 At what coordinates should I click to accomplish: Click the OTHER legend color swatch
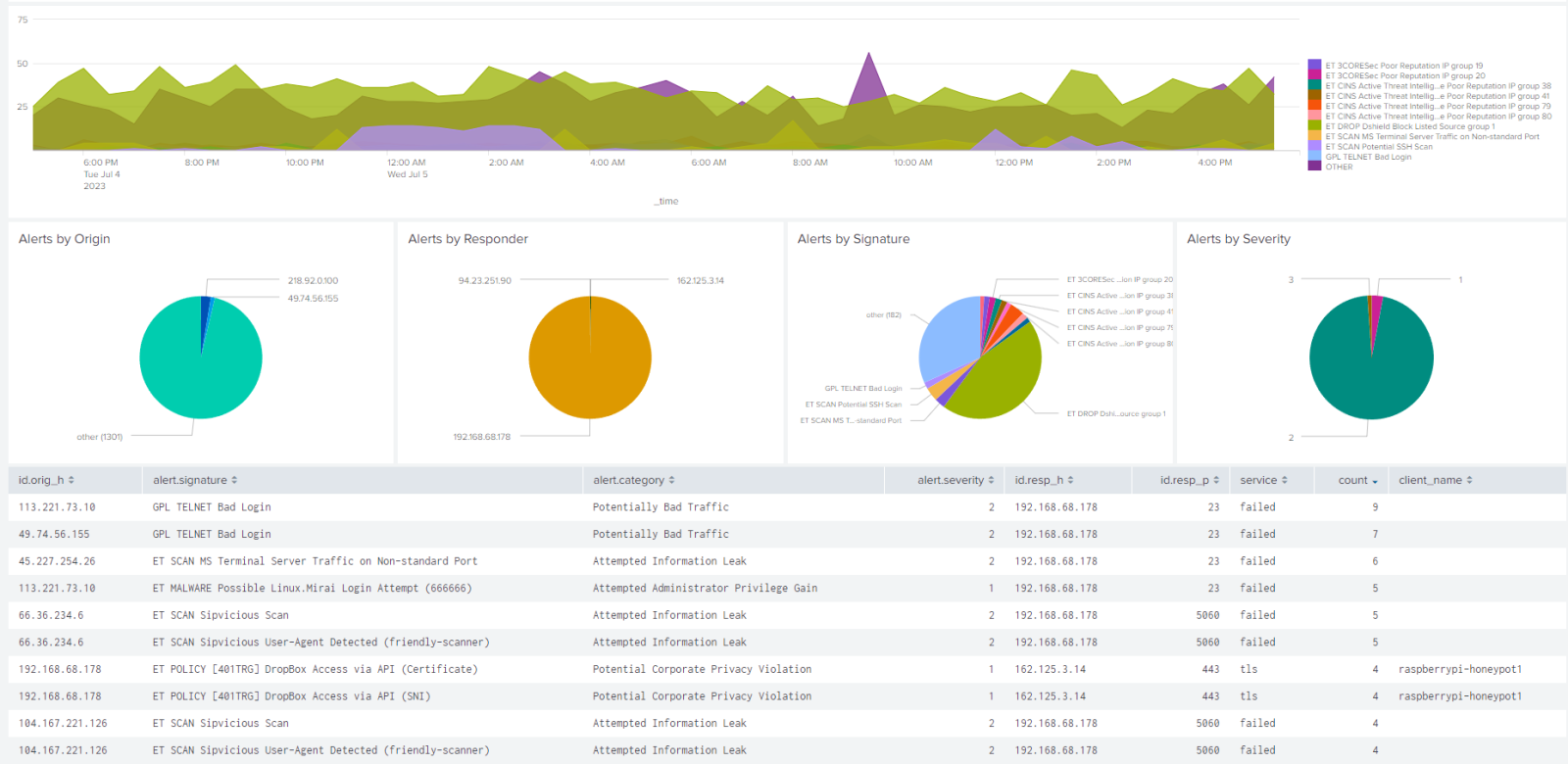[x=1314, y=167]
